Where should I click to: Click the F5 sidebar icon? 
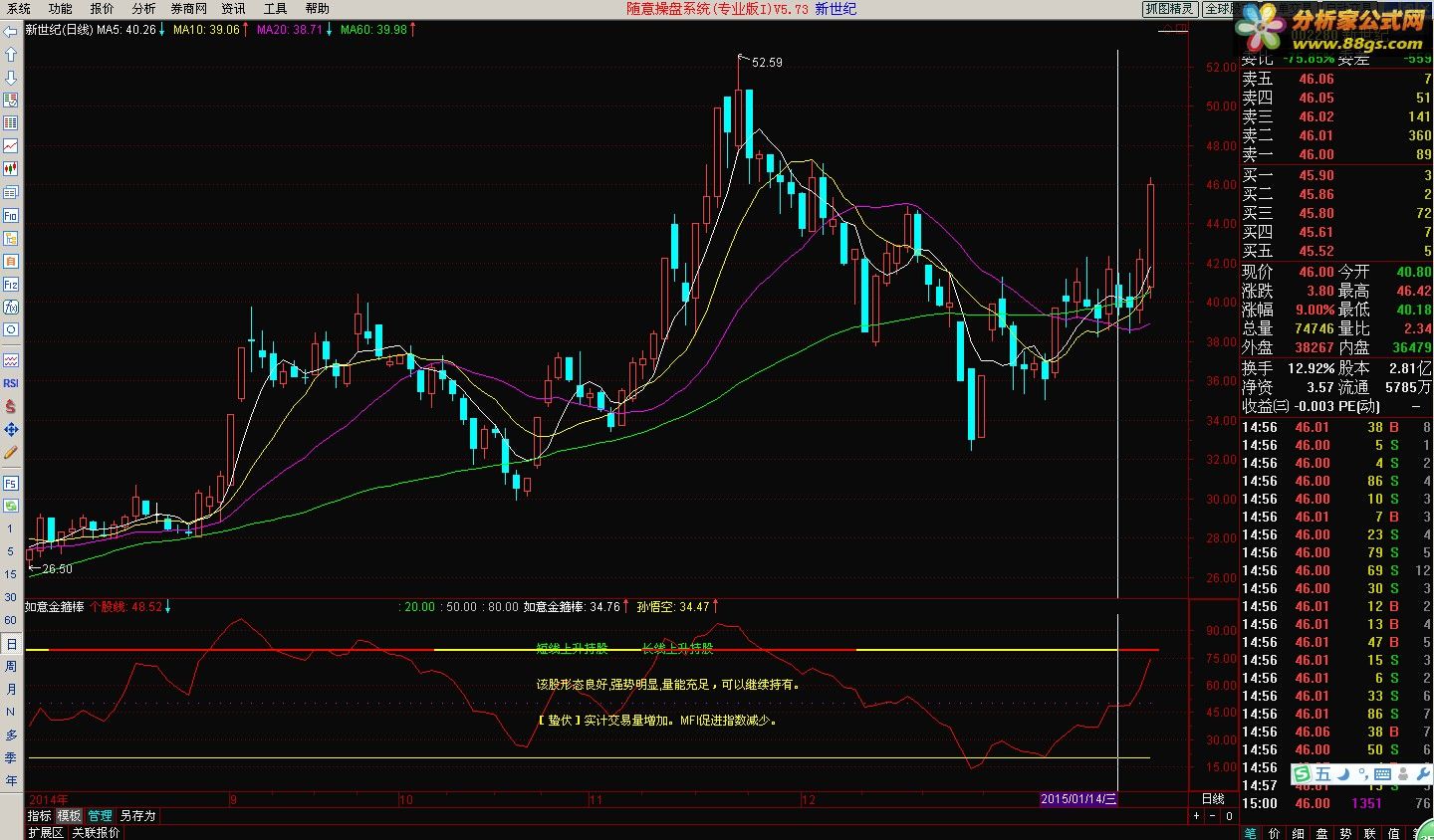point(11,483)
